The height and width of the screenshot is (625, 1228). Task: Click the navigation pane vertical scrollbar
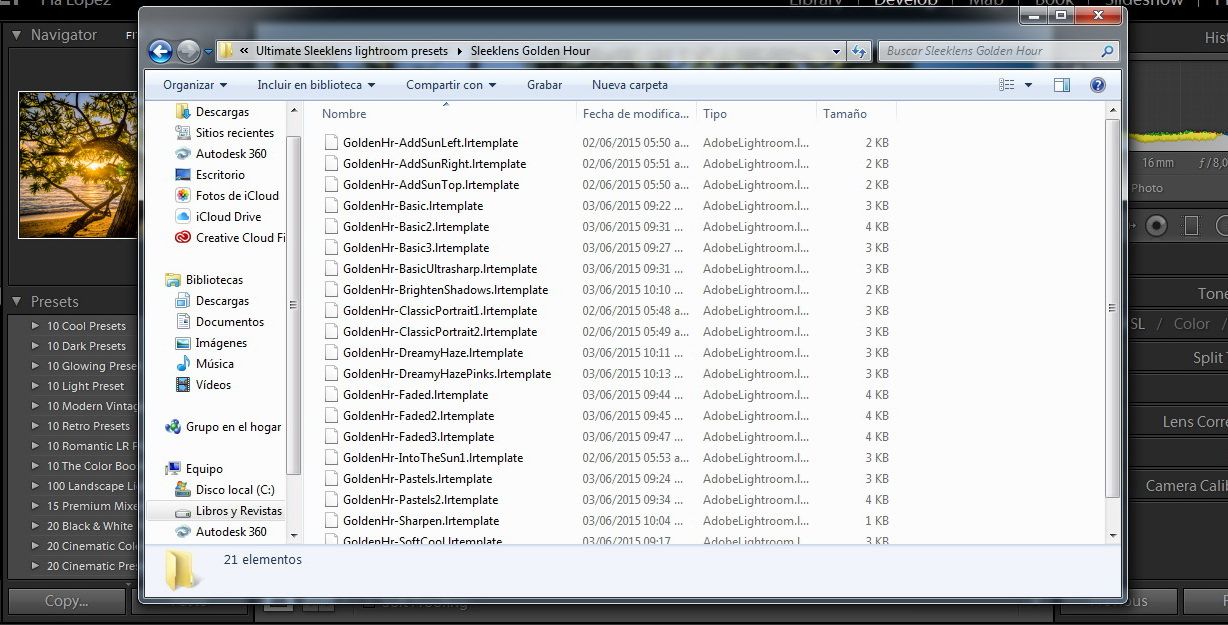point(294,306)
